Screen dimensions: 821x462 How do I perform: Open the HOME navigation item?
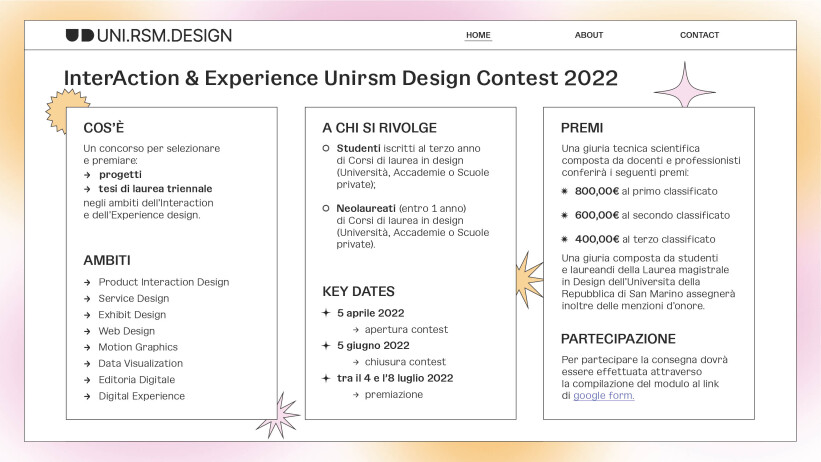[x=478, y=35]
